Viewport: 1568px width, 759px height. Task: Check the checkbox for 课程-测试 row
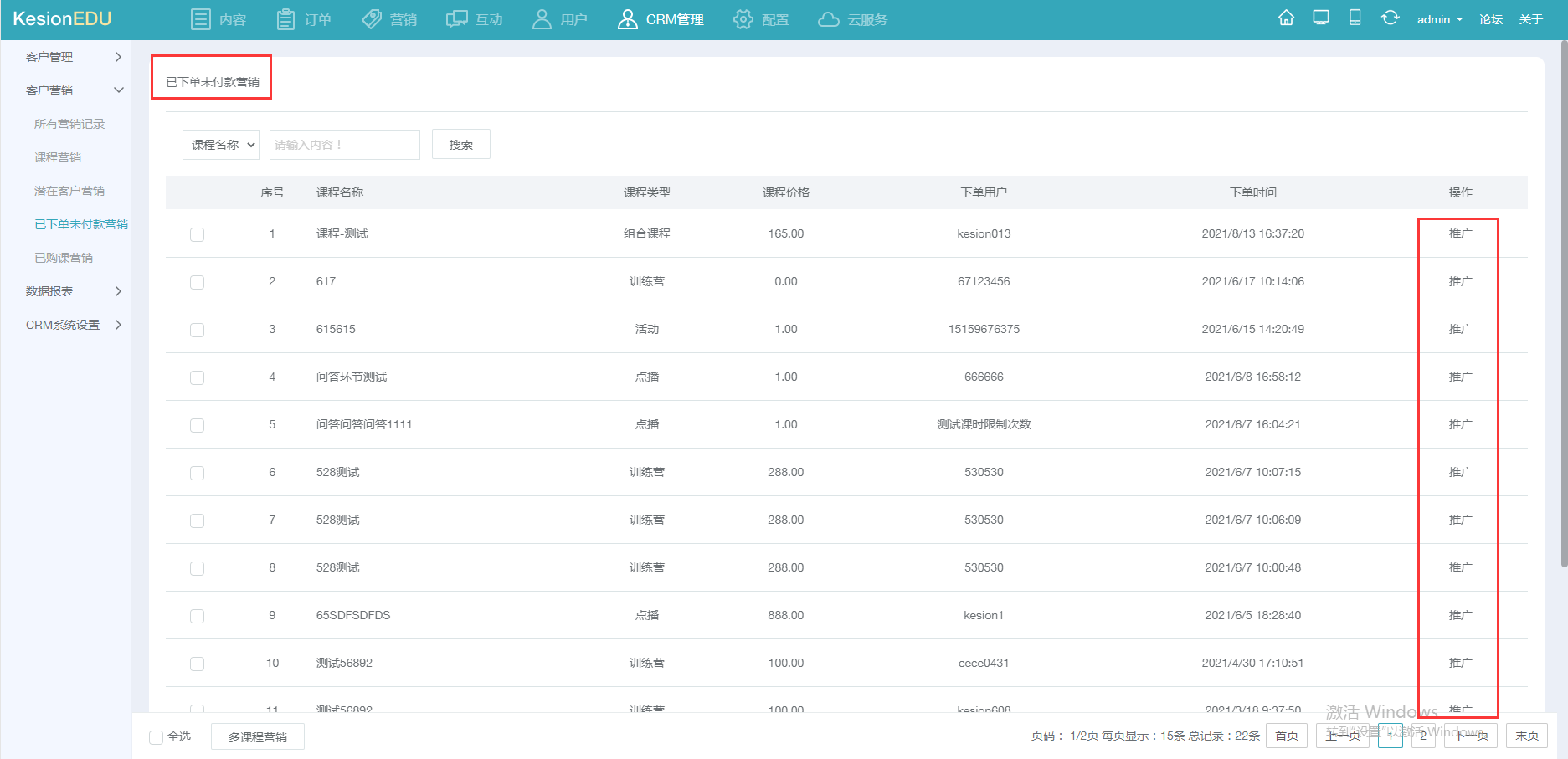pos(197,234)
